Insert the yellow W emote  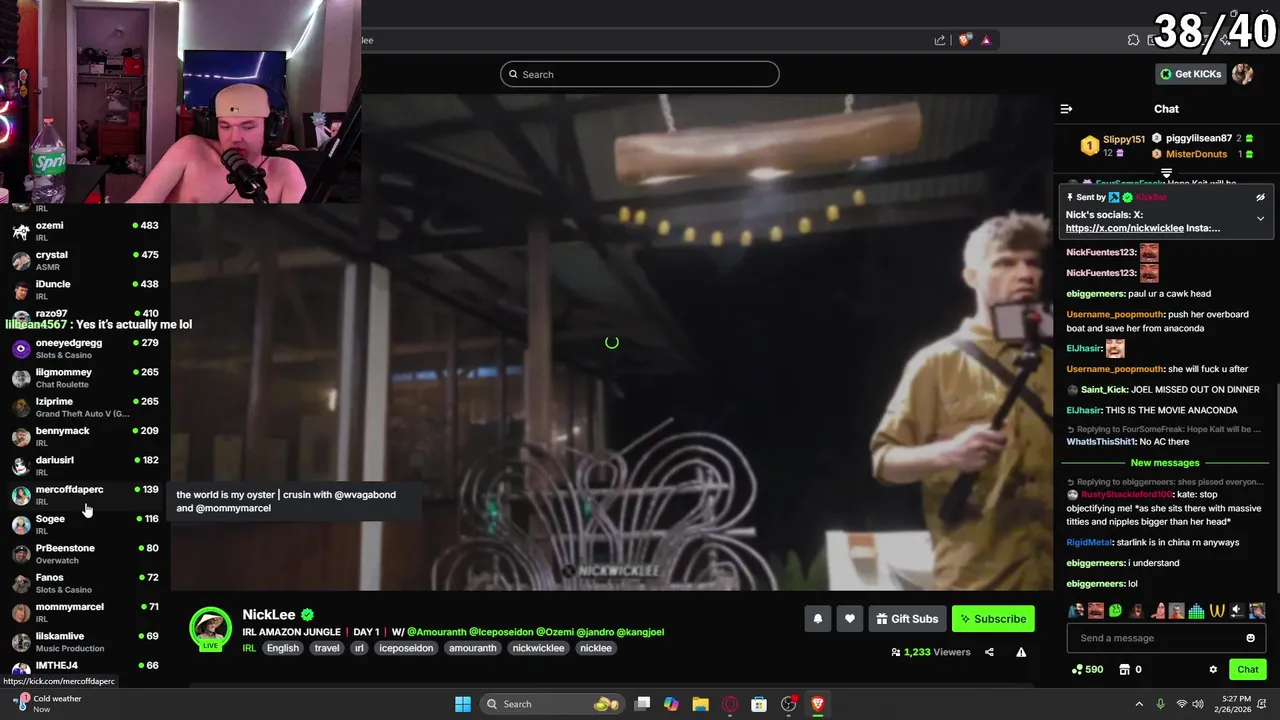tap(1217, 611)
